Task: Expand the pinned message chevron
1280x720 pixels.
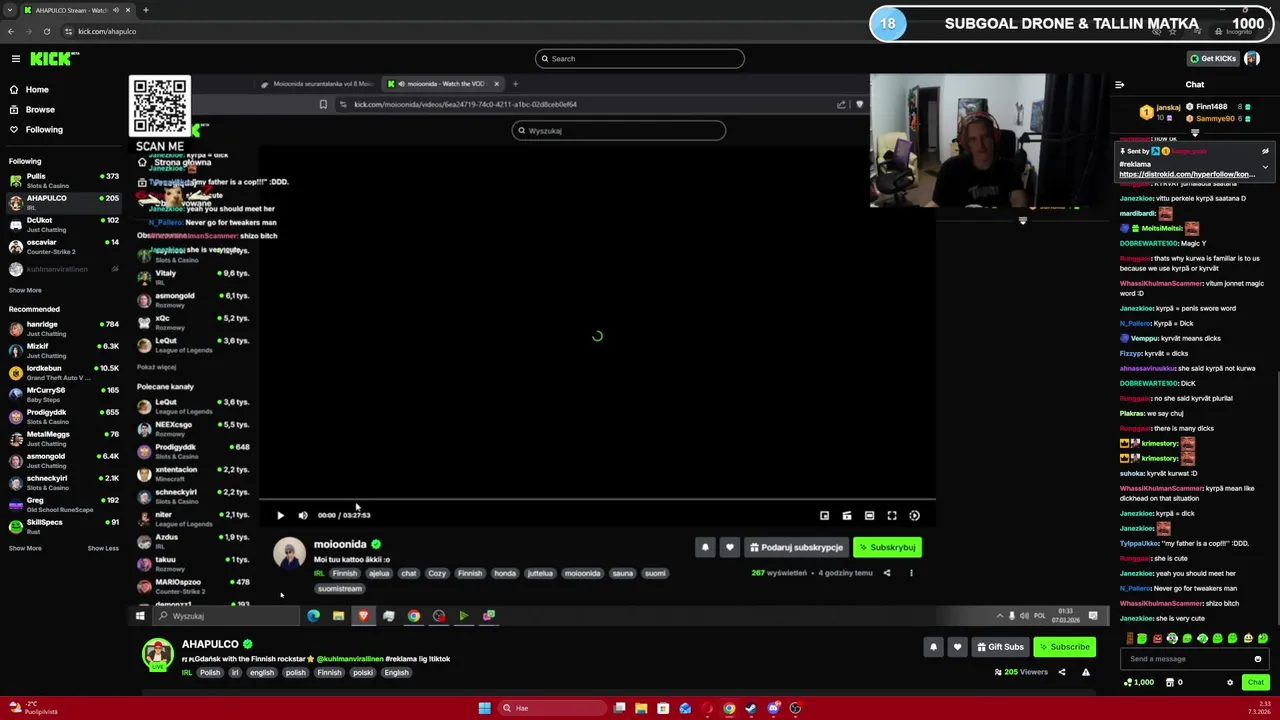Action: point(1265,167)
